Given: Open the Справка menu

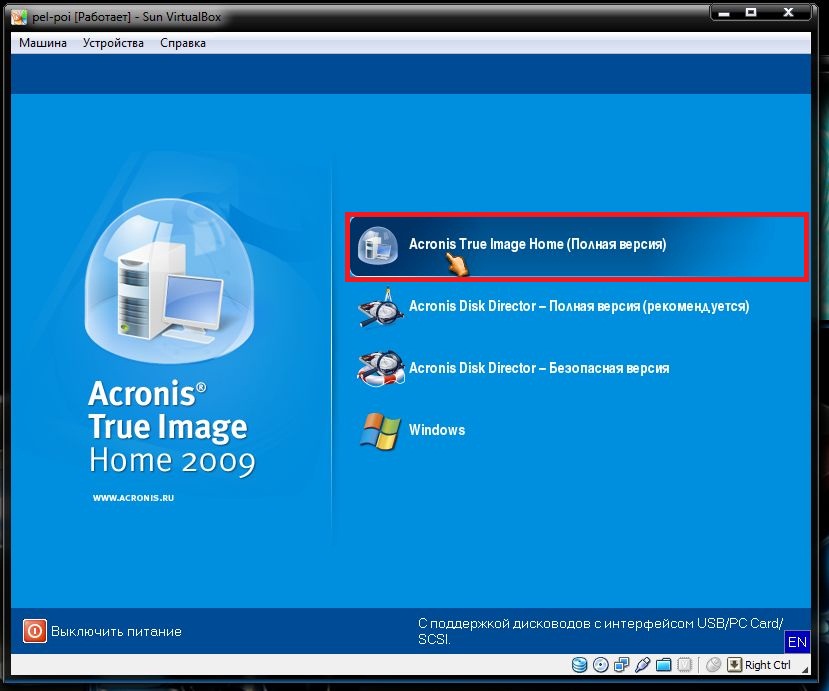Looking at the screenshot, I should coord(183,43).
